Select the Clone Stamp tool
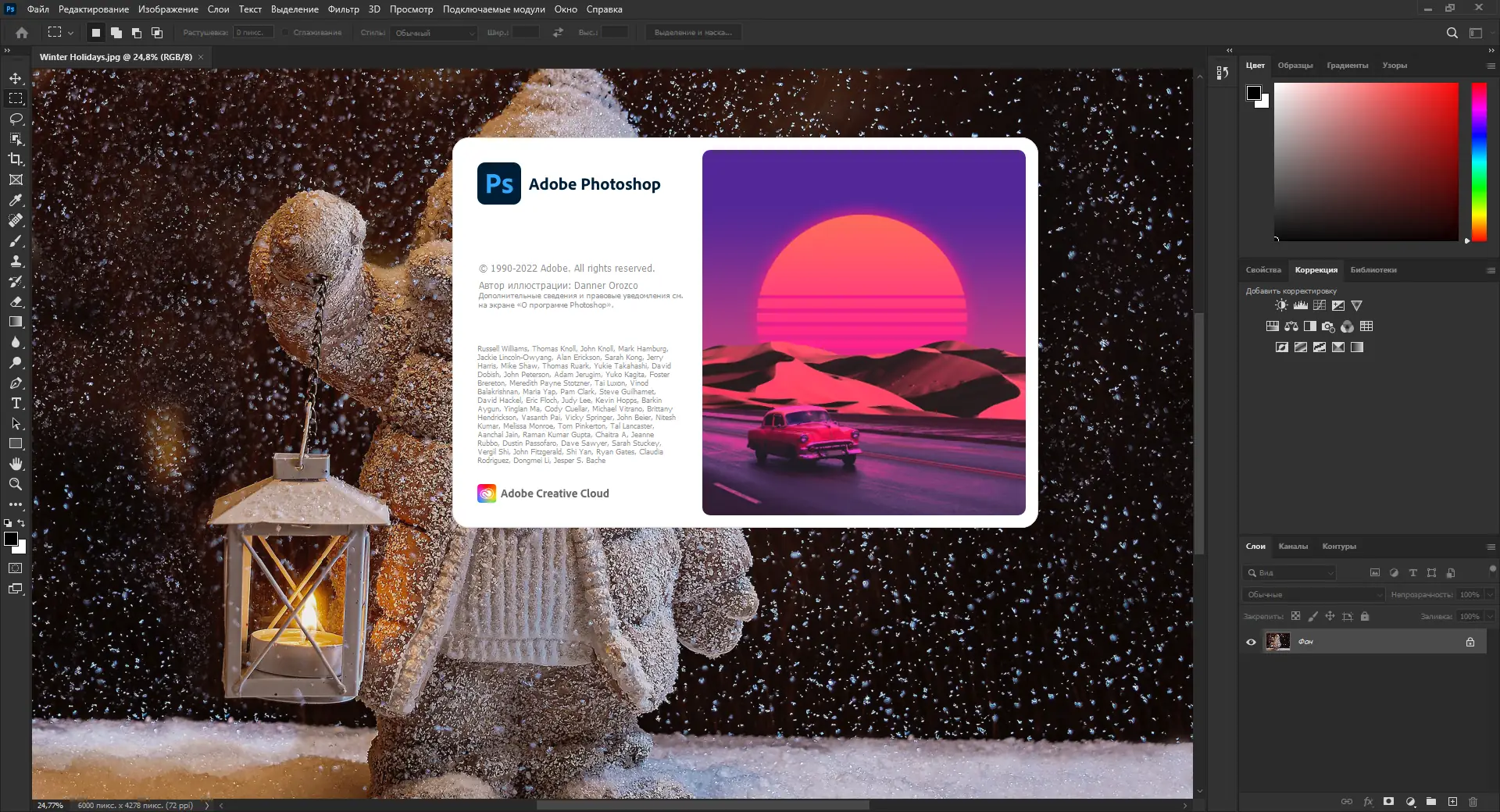 pyautogui.click(x=16, y=261)
